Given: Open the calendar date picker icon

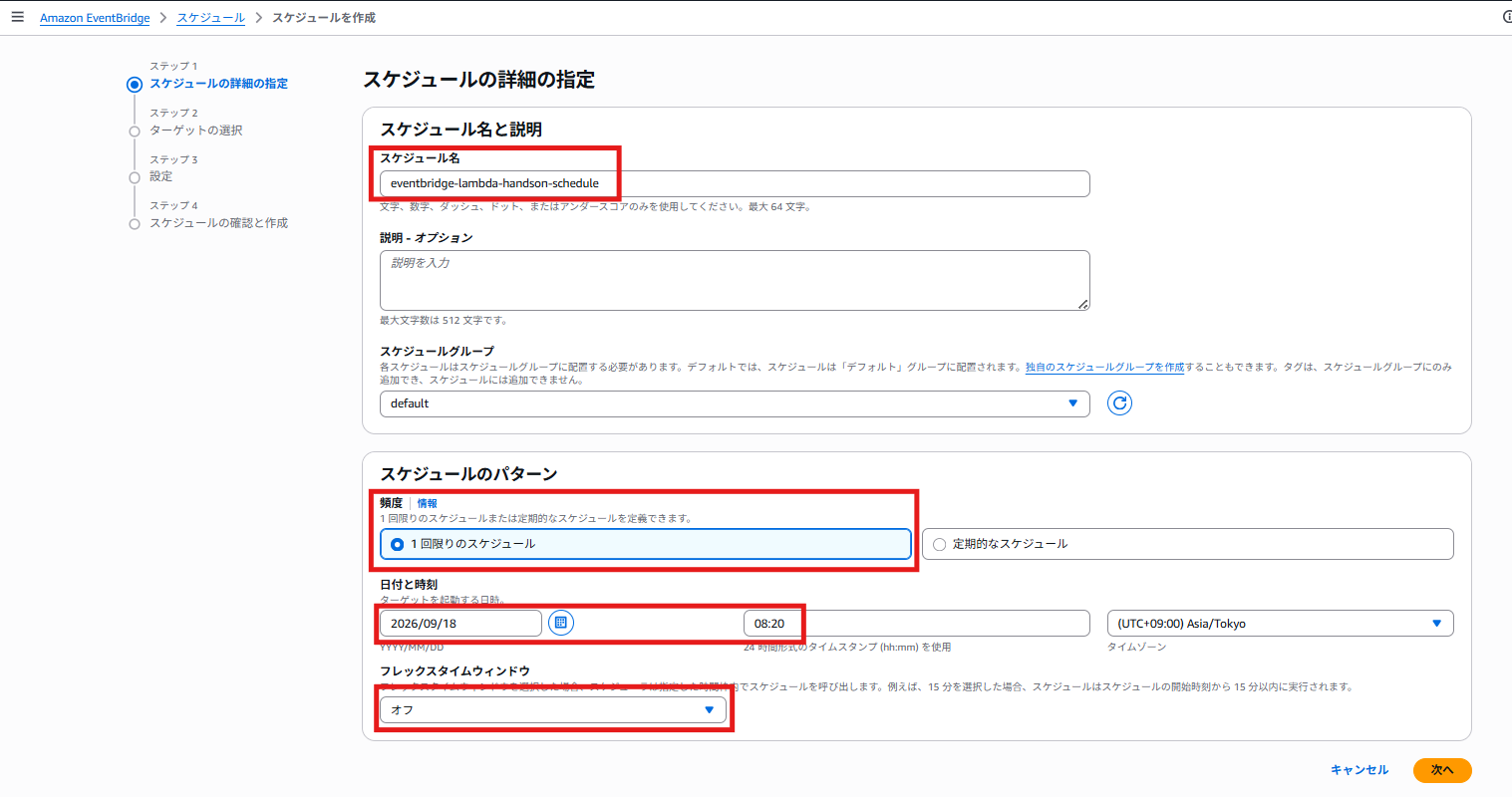Looking at the screenshot, I should click(561, 624).
